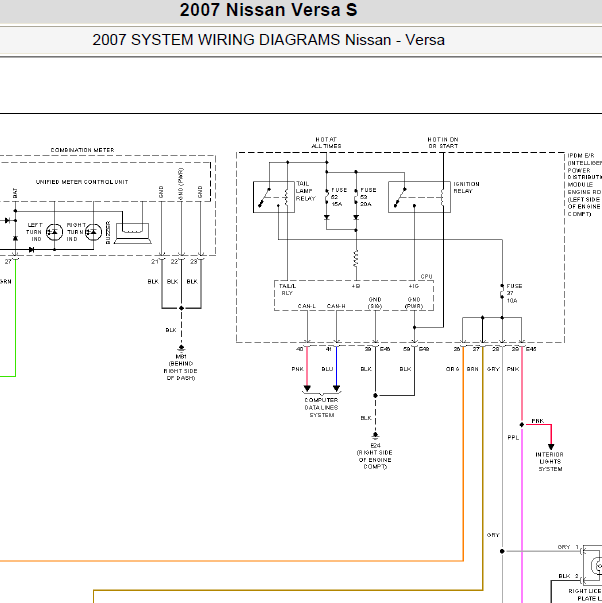Click the "IPDM E/R" module description text
This screenshot has width=602, height=603.
click(x=584, y=185)
